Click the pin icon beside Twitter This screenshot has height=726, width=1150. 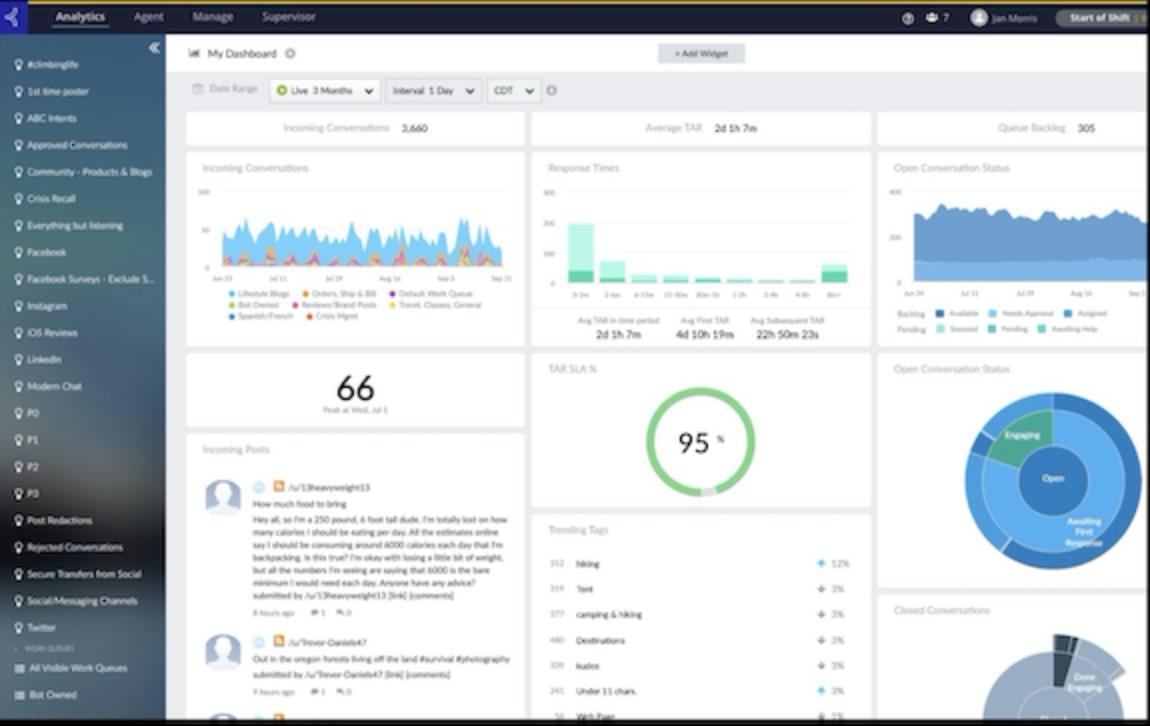tap(18, 628)
